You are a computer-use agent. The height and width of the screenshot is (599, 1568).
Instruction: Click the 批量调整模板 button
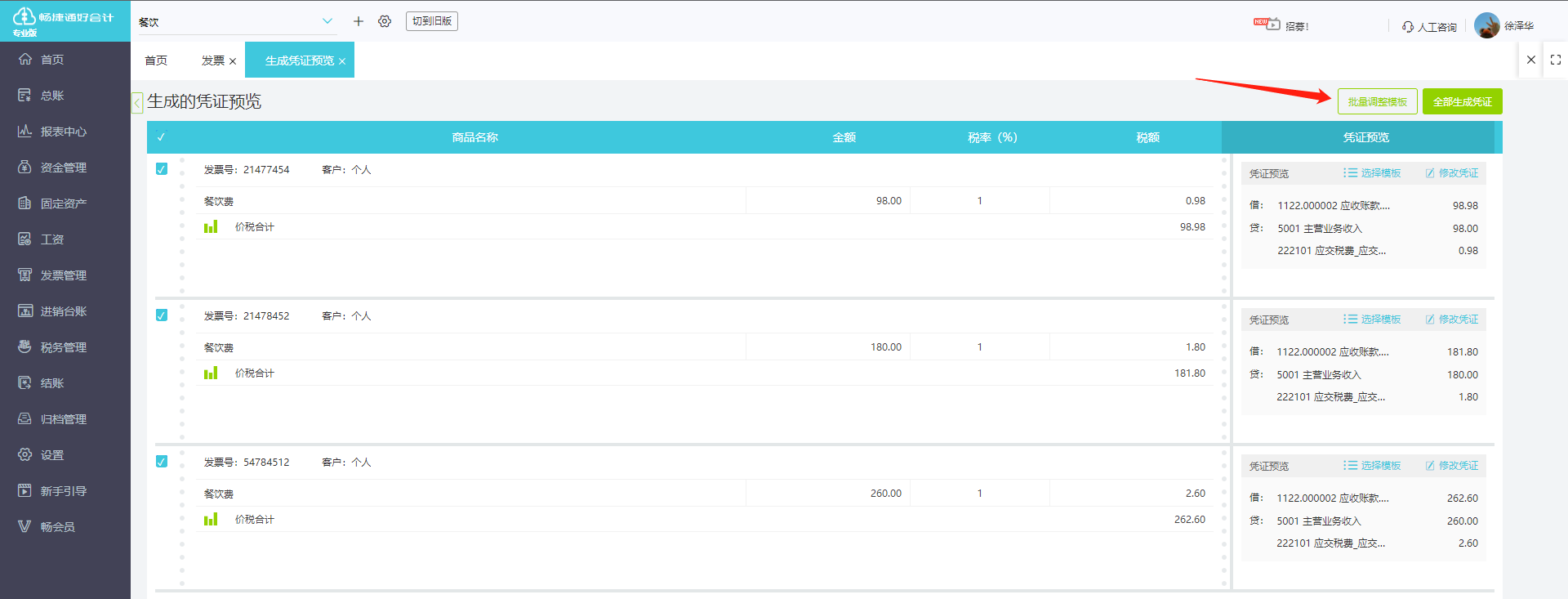(x=1378, y=101)
